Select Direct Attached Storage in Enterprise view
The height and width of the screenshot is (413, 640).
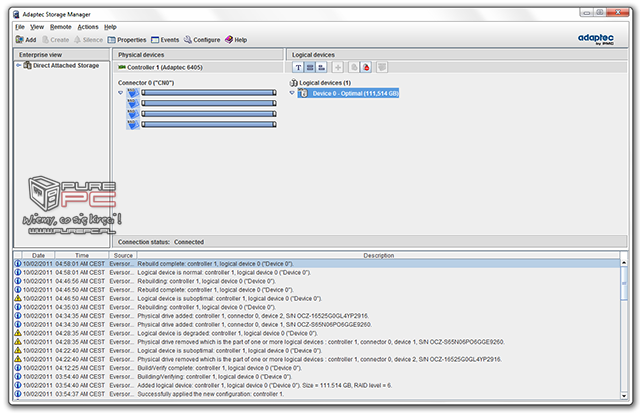click(x=66, y=65)
